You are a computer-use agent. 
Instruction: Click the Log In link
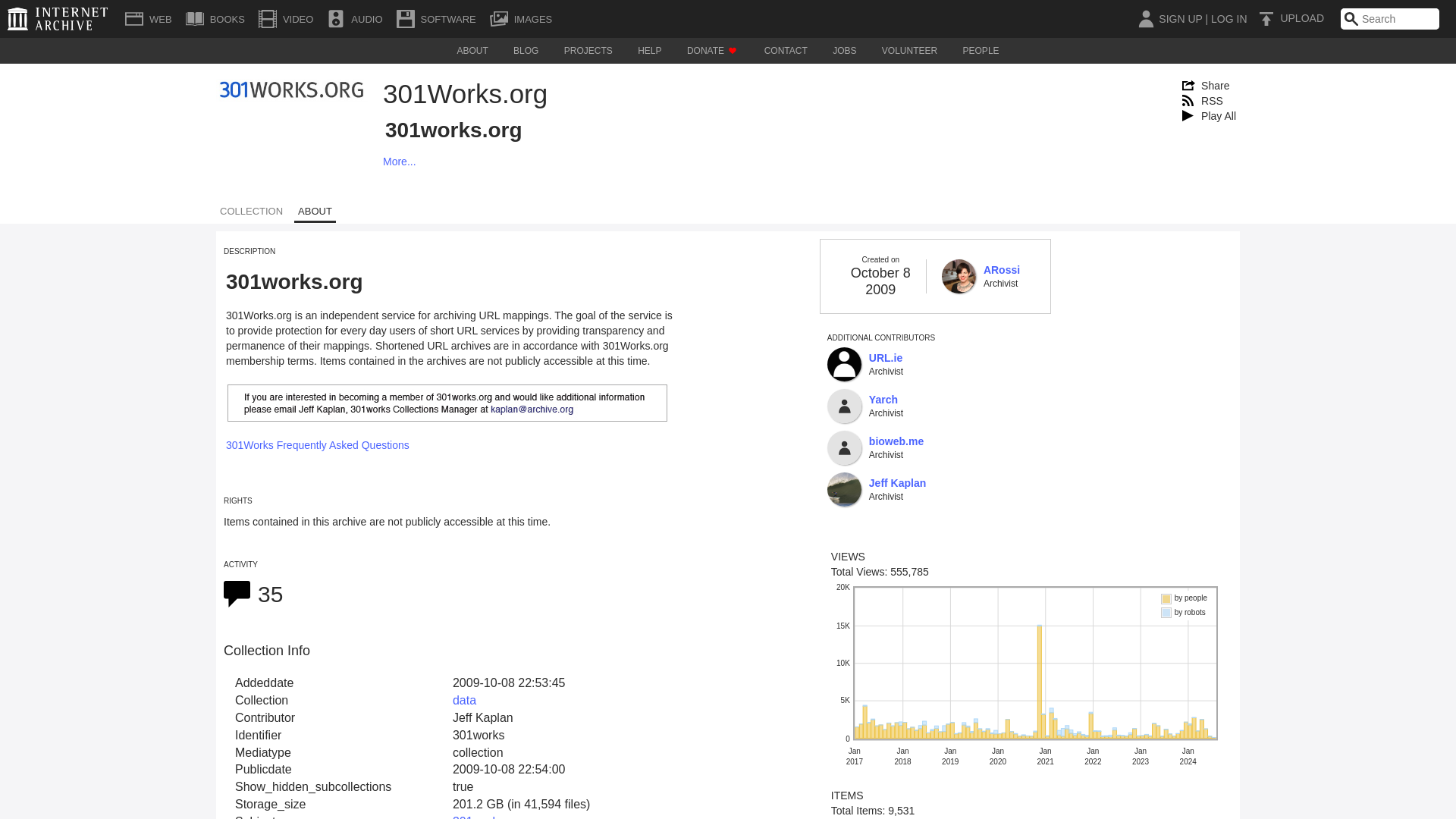point(1228,19)
